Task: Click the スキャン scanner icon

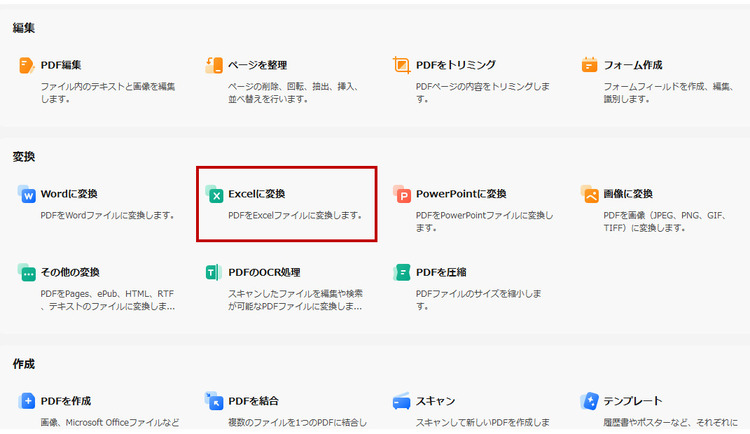Action: (x=401, y=401)
